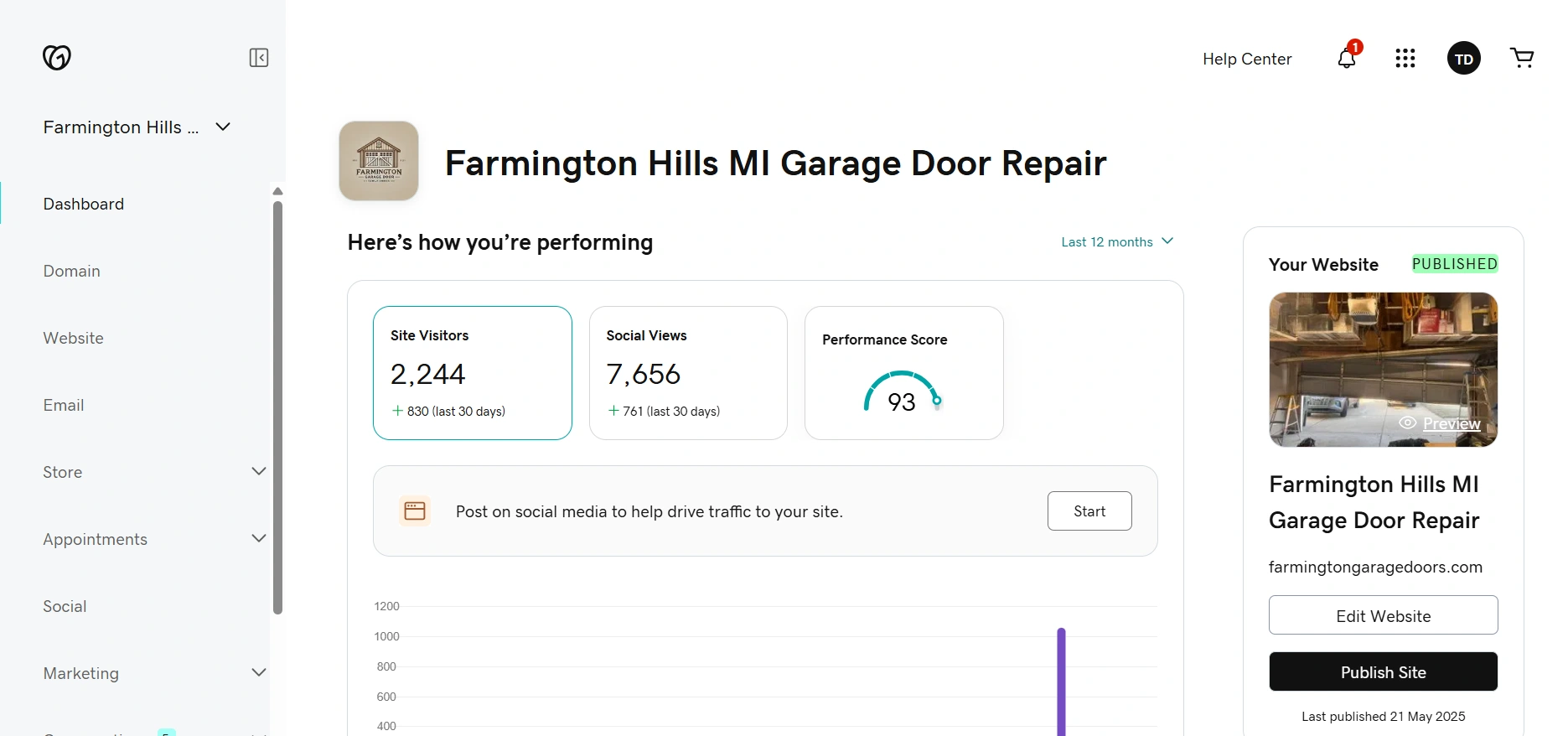The width and height of the screenshot is (1568, 736).
Task: Click the GoDaddy logo icon
Action: click(x=57, y=57)
